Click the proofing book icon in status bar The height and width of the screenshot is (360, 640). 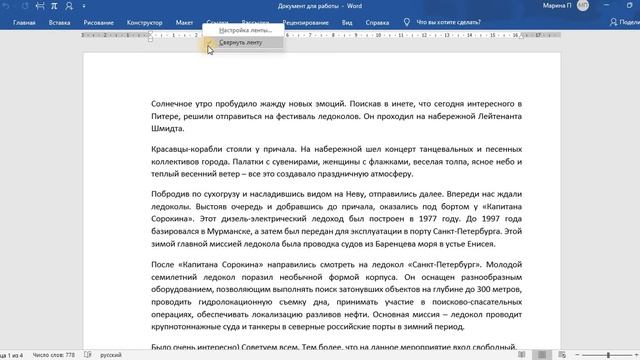(x=88, y=355)
